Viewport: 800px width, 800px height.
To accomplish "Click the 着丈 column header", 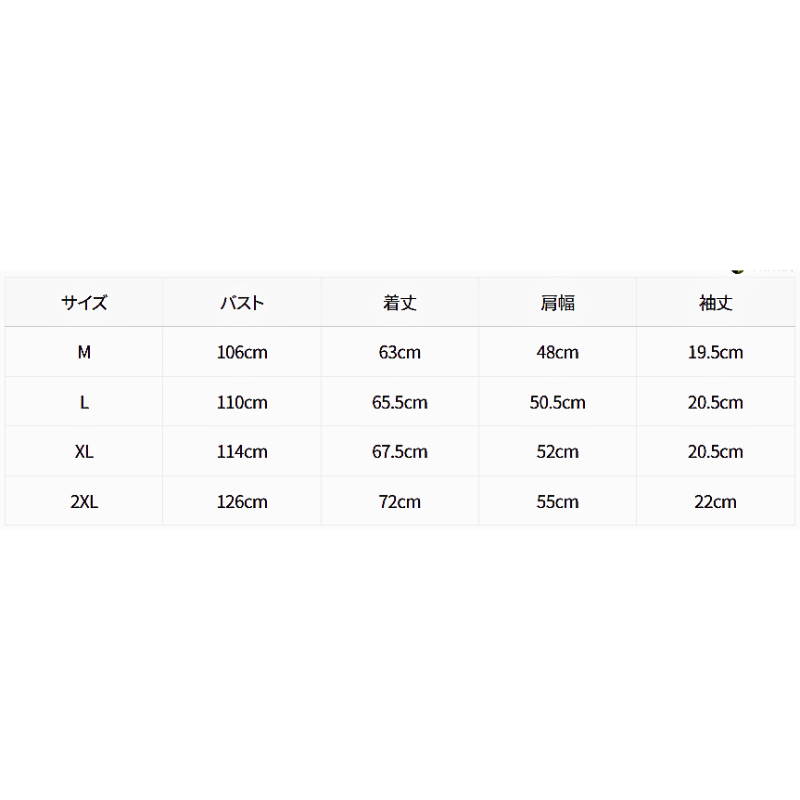I will tap(399, 303).
